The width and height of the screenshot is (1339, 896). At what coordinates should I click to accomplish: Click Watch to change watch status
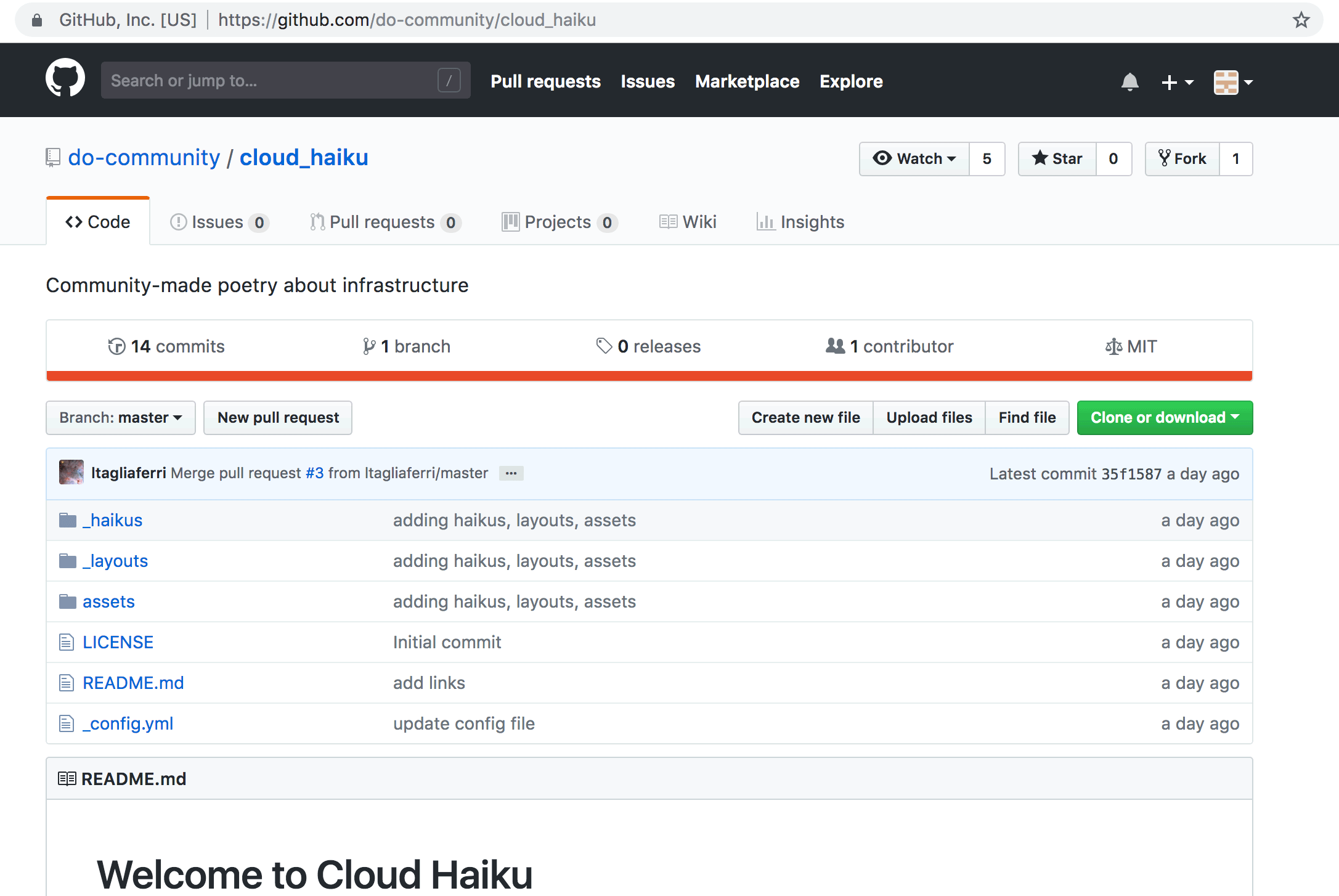[x=914, y=158]
